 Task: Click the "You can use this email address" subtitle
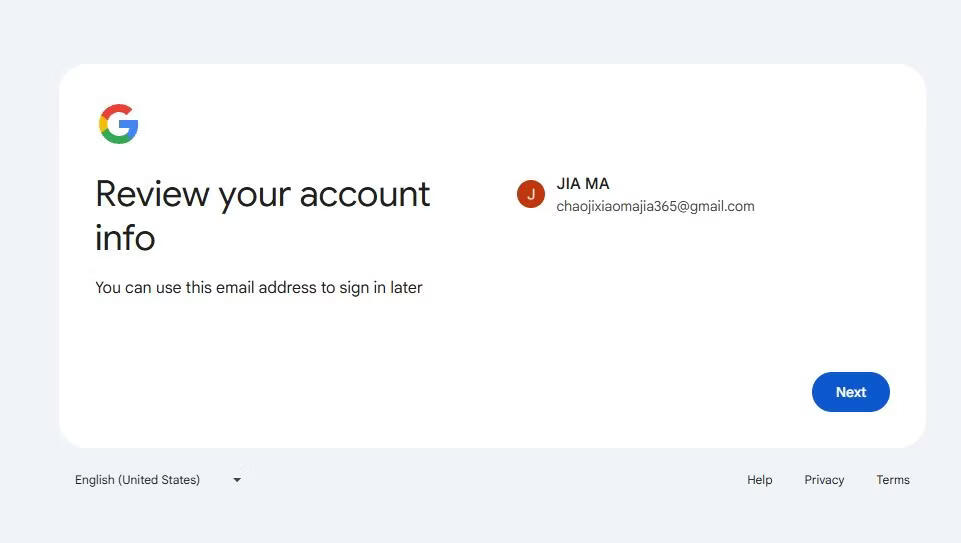pos(258,288)
